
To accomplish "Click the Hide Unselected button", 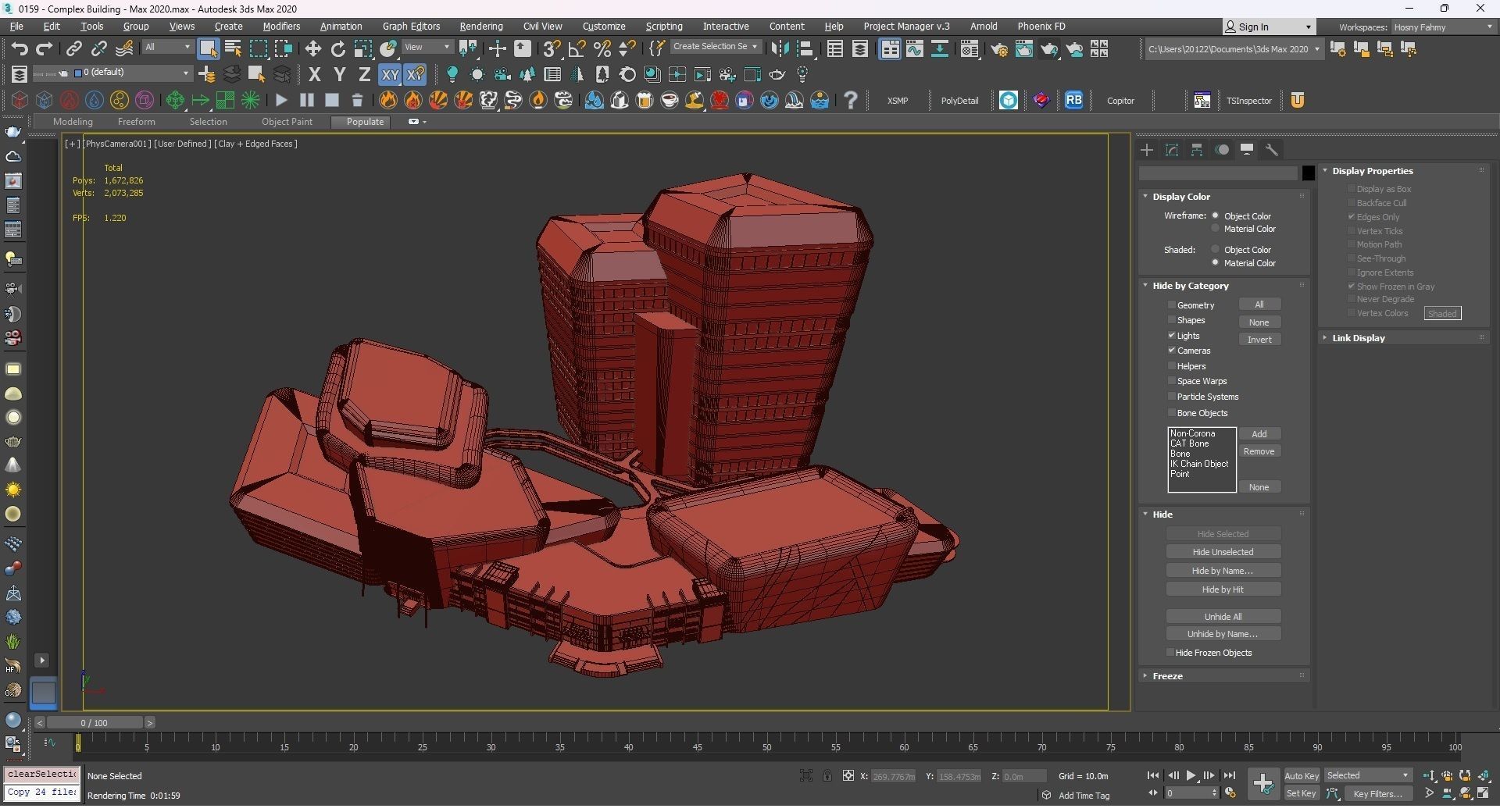I will pyautogui.click(x=1223, y=552).
